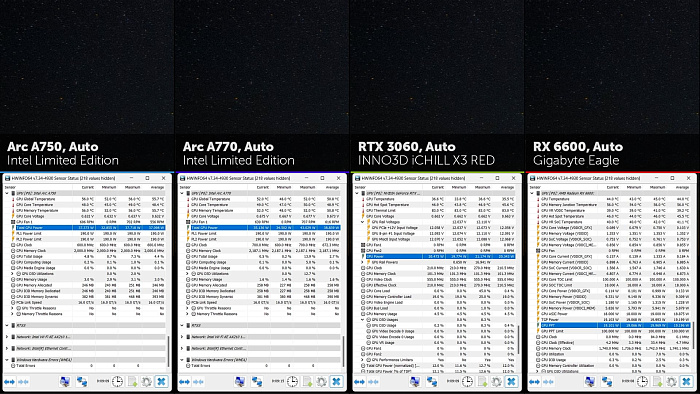Collapse Windows Hardware Errors group in Arc A770 window
This screenshot has width=700, height=394.
tap(182, 360)
